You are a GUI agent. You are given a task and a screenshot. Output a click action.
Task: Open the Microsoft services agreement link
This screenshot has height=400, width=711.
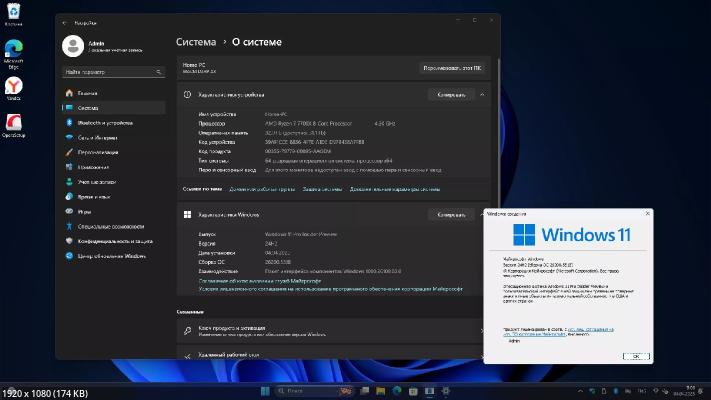click(260, 281)
